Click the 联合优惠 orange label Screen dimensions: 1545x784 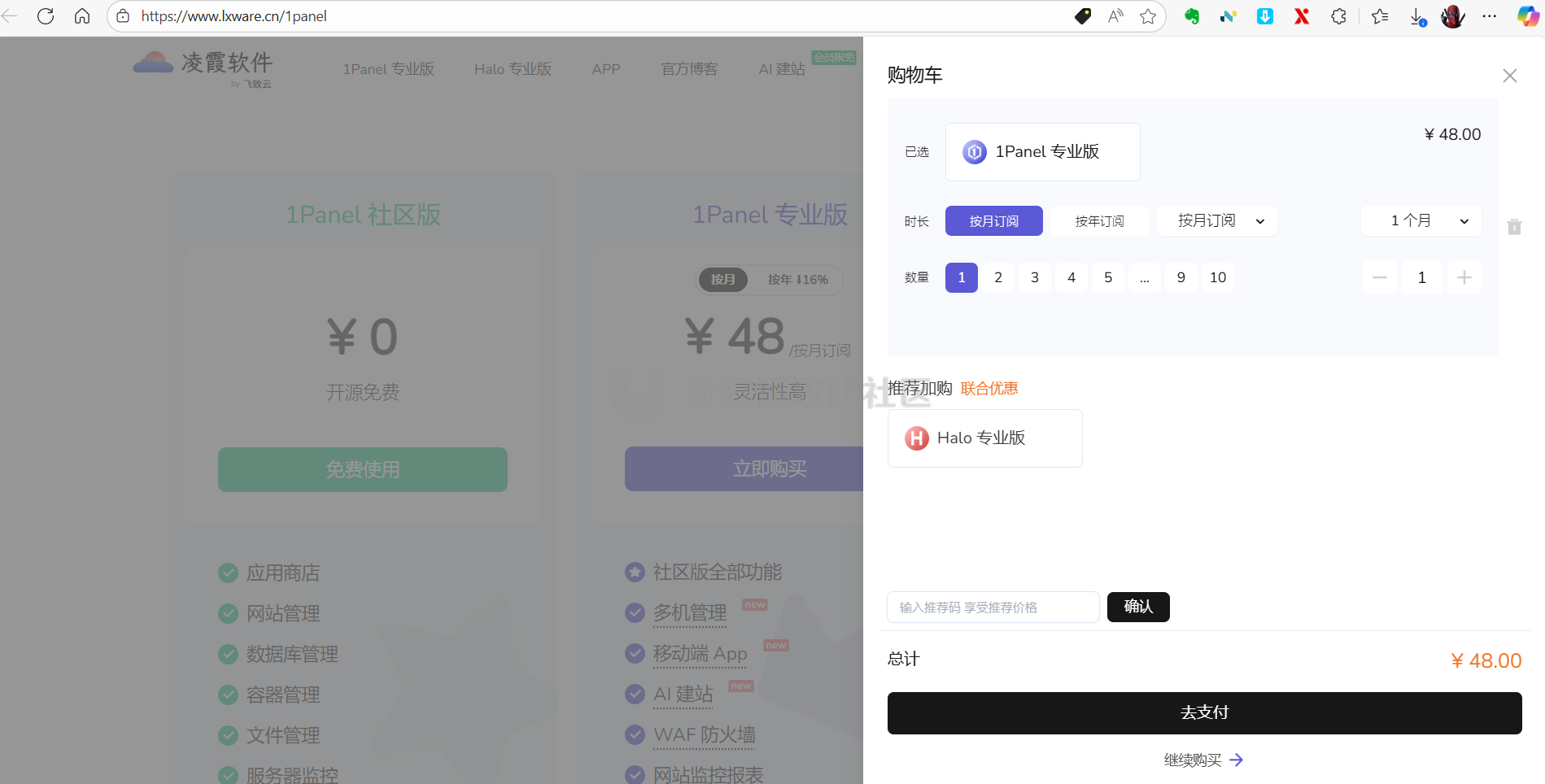point(989,389)
